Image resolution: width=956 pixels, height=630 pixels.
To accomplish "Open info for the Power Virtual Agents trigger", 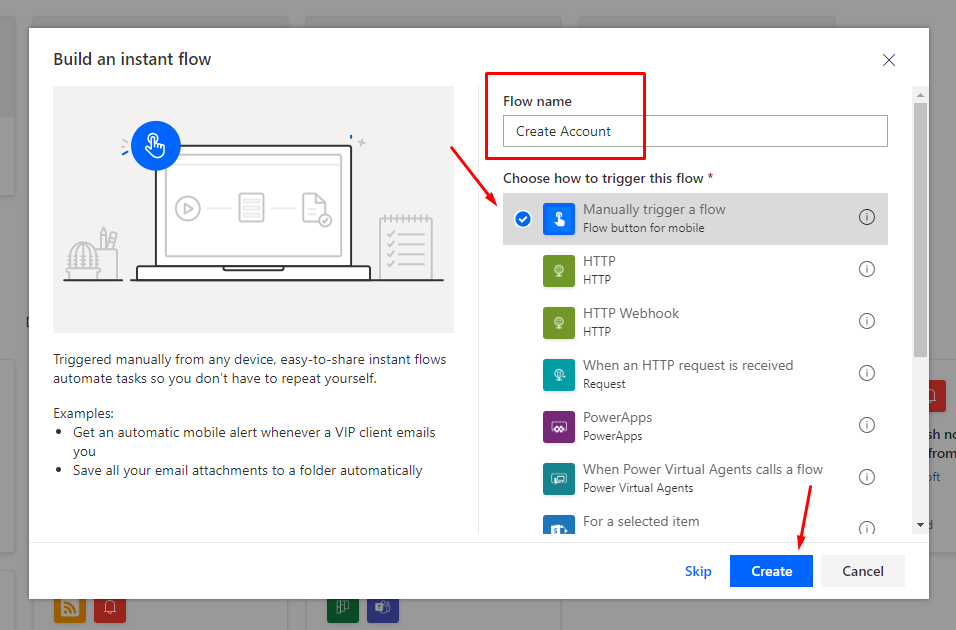I will (866, 476).
